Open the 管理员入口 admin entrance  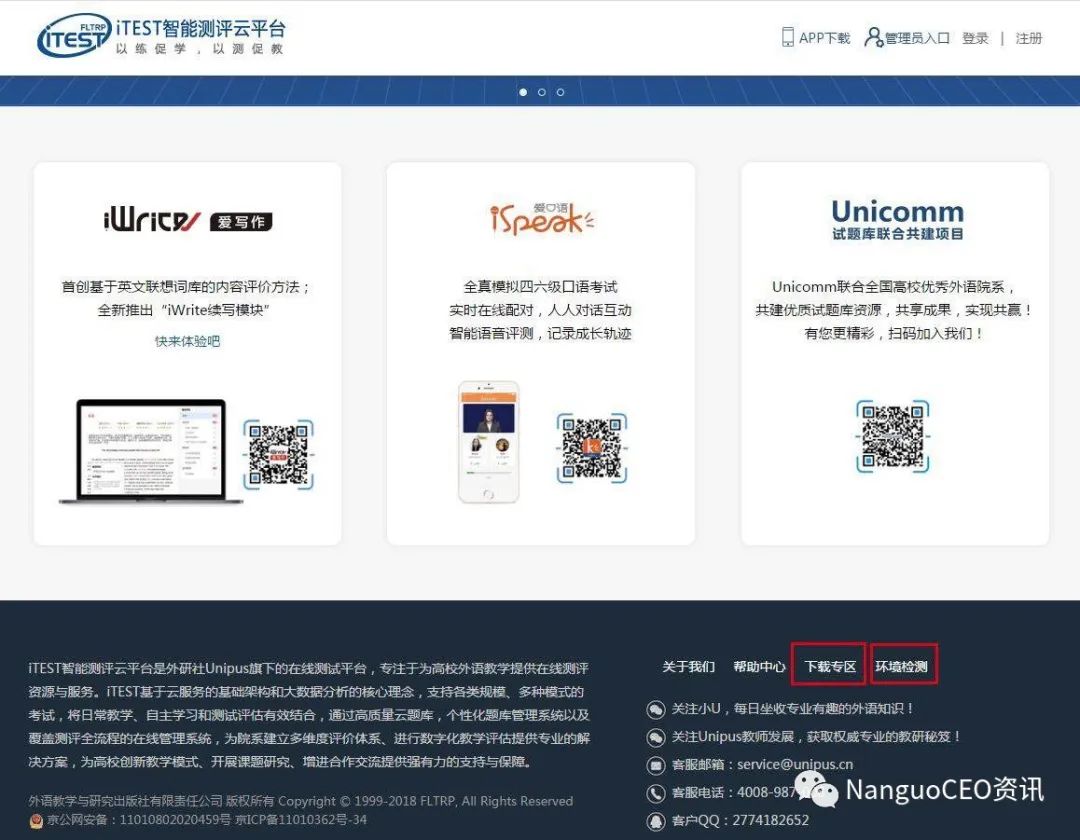pyautogui.click(x=917, y=38)
